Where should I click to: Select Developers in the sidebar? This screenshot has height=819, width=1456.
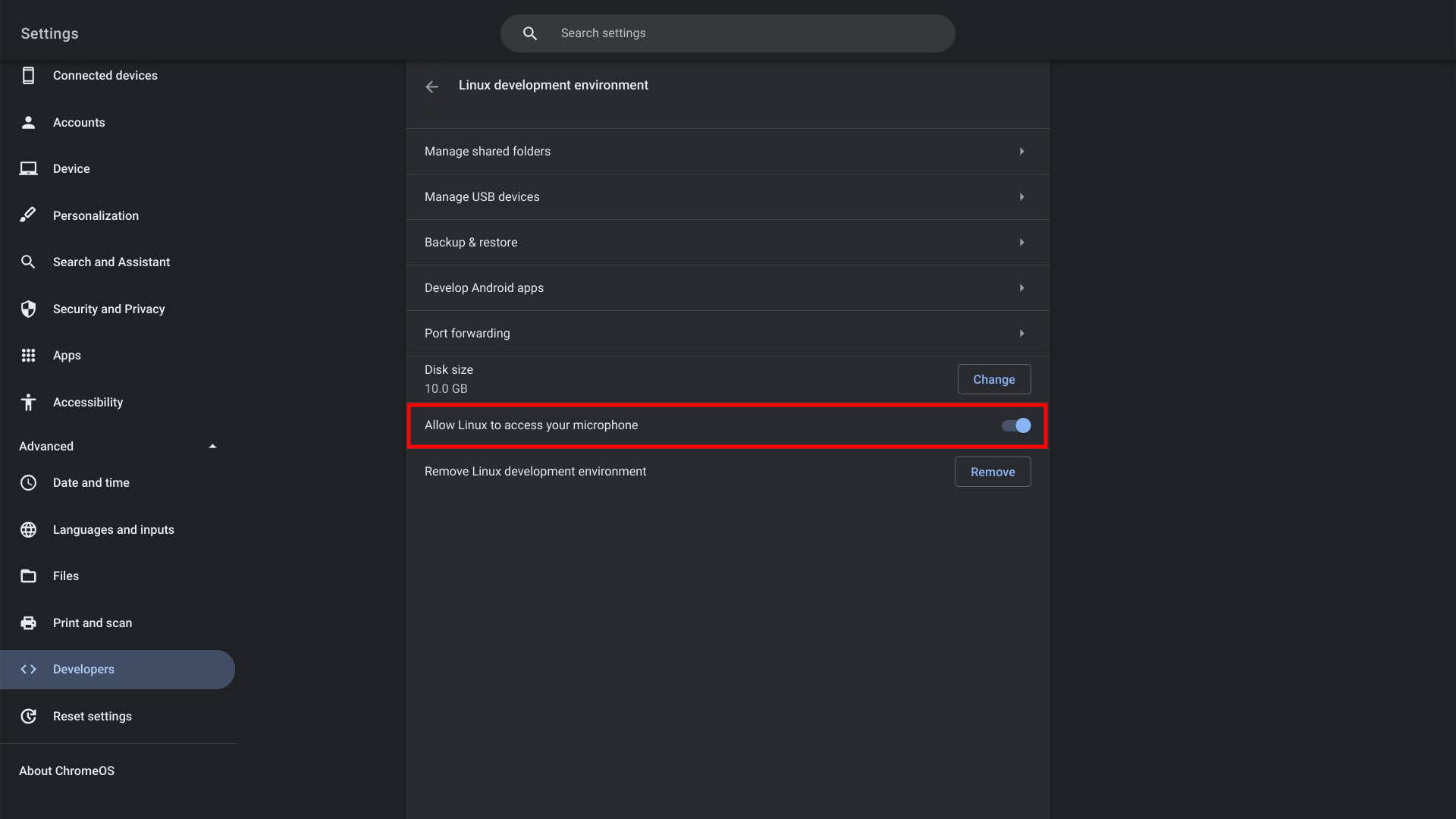pos(83,670)
